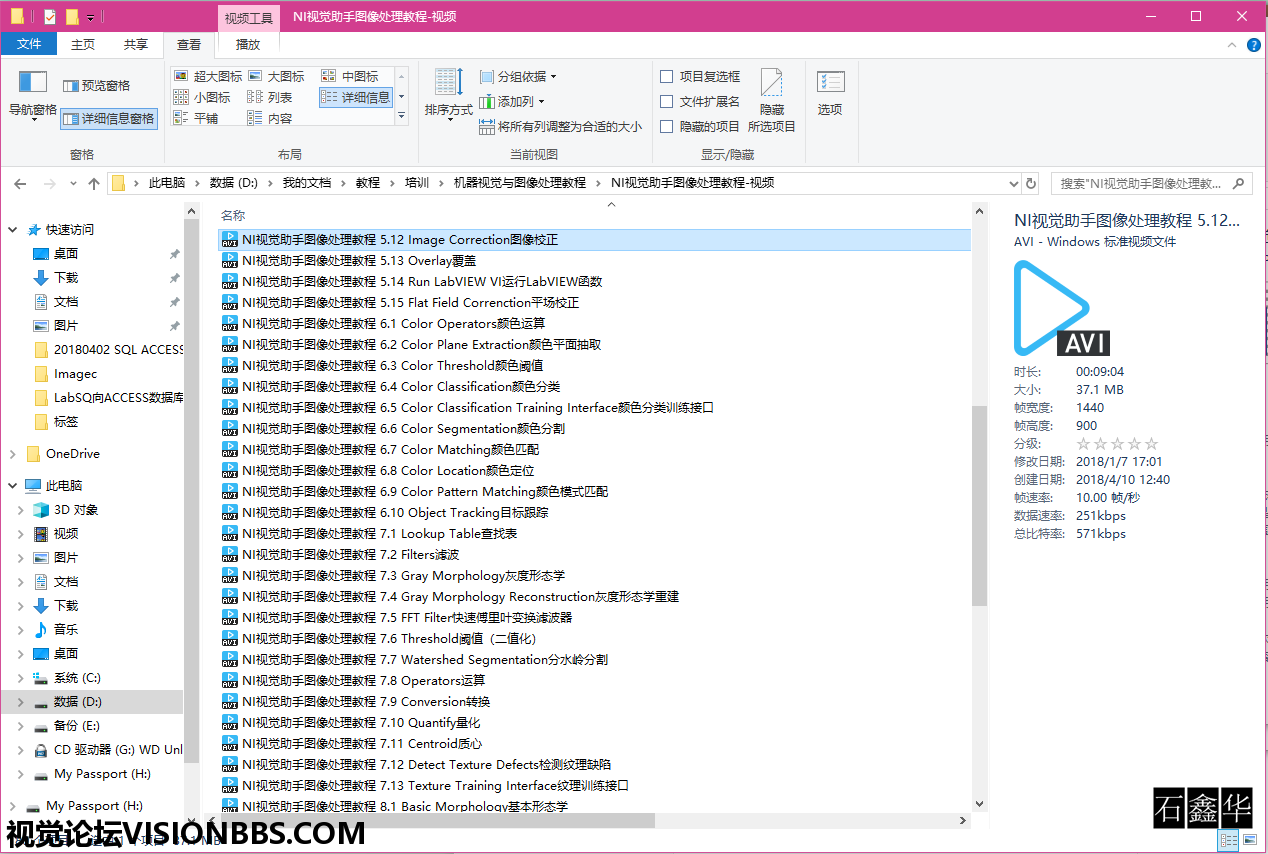Switch layout to 内容
The height and width of the screenshot is (854, 1268).
click(x=270, y=118)
